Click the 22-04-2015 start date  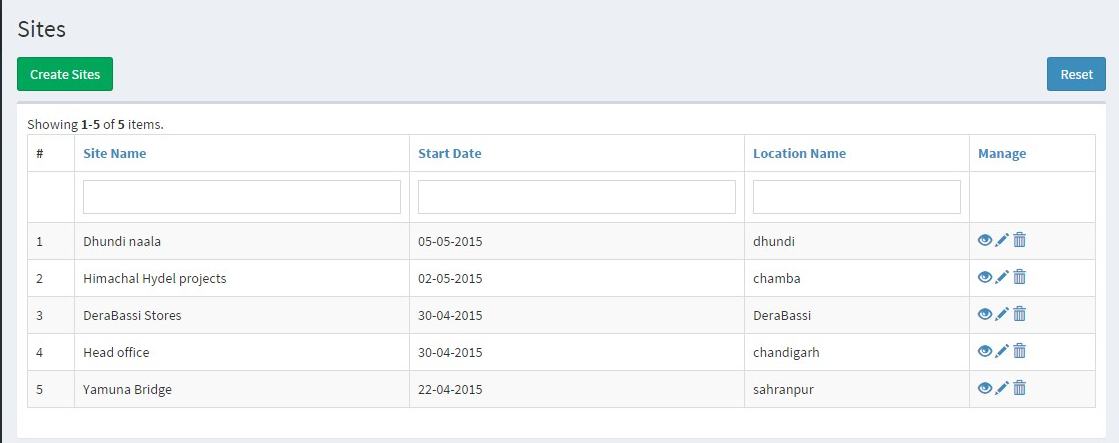(450, 389)
